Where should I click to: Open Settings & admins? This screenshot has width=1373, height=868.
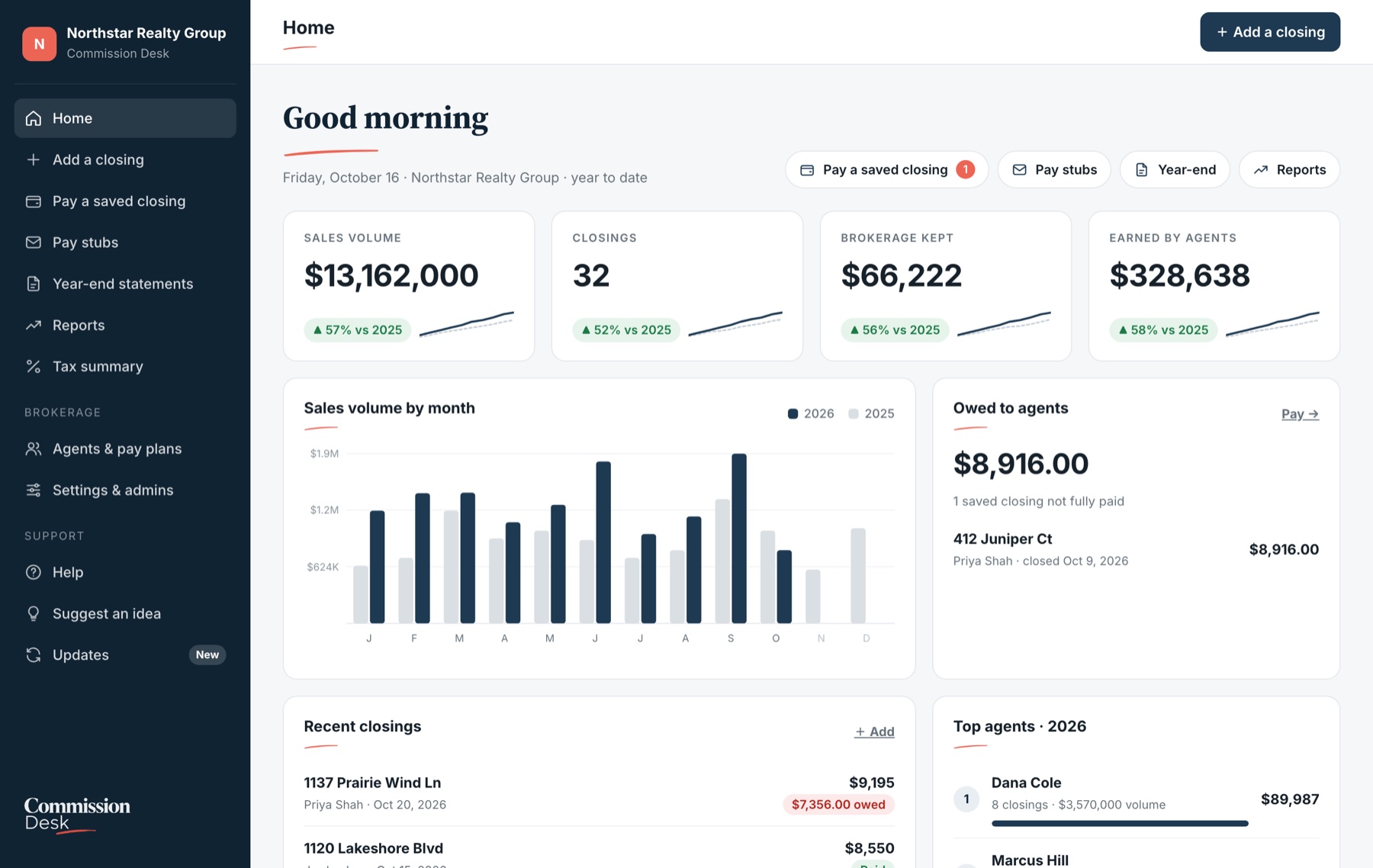click(x=125, y=490)
